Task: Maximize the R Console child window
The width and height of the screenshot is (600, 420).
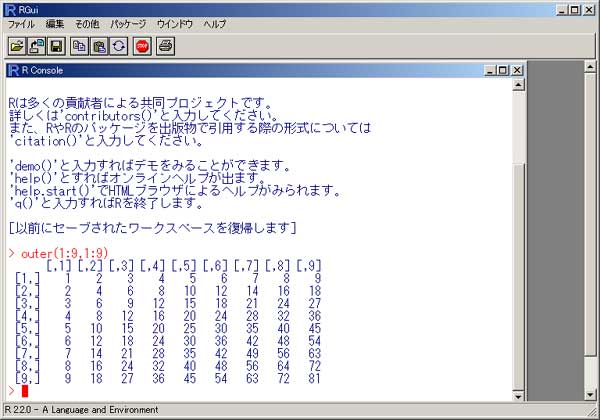Action: 503,70
